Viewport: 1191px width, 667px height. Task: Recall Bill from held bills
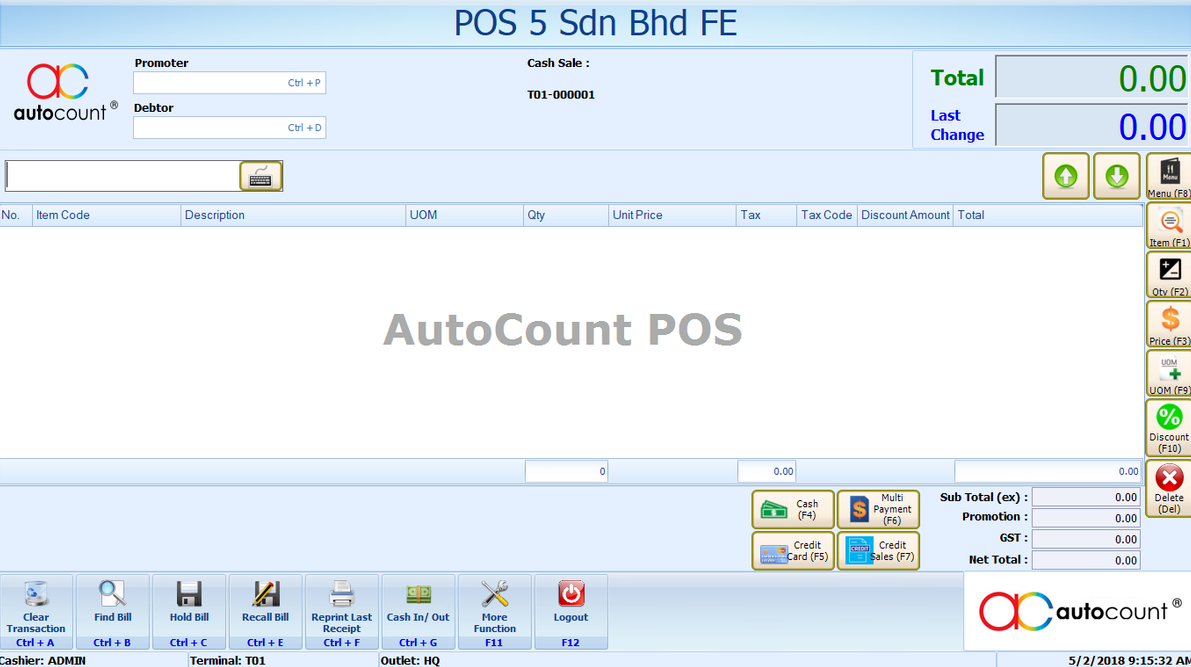[x=265, y=612]
